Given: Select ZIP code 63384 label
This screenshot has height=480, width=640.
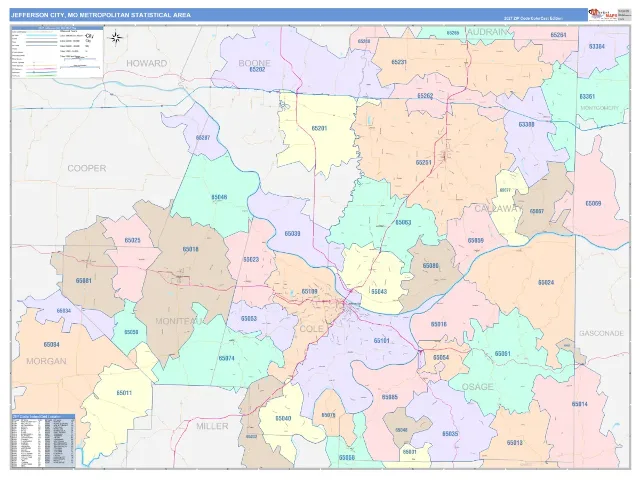Looking at the screenshot, I should click(597, 47).
